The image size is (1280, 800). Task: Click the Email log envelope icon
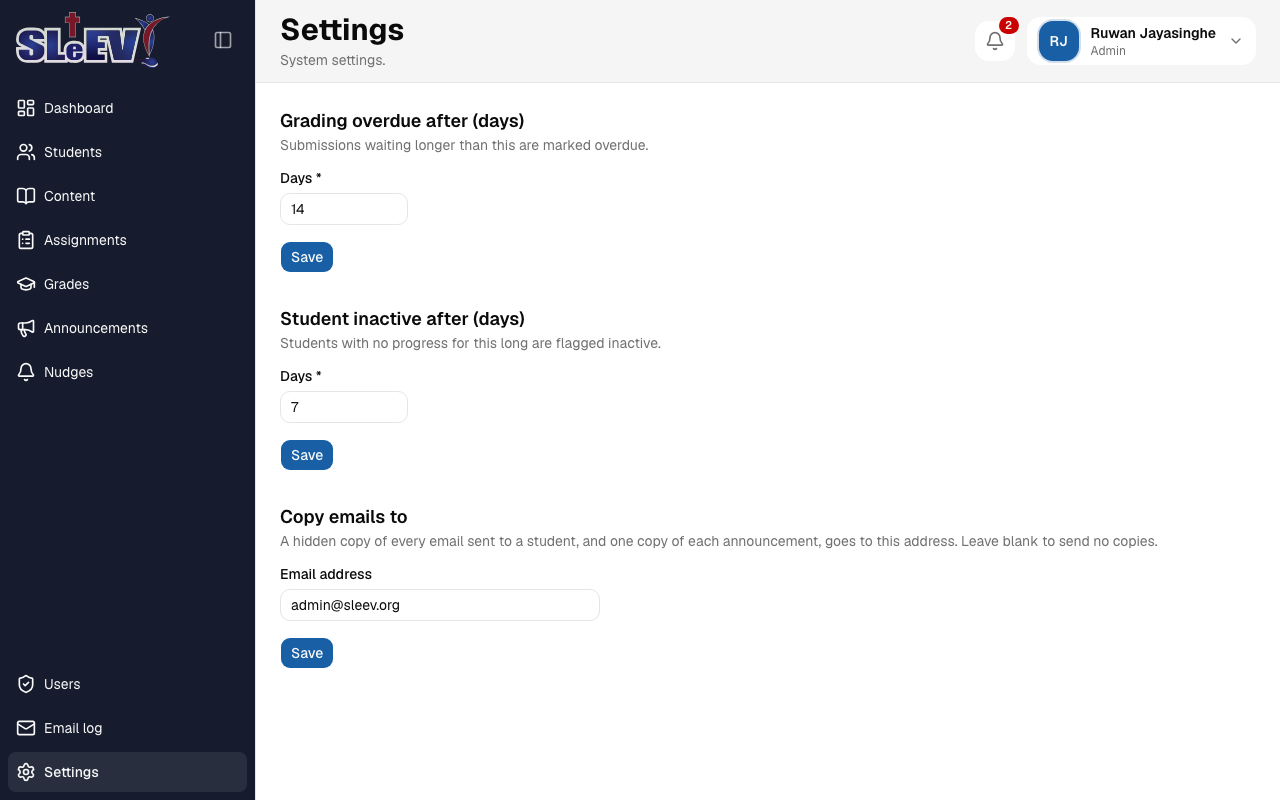(26, 728)
